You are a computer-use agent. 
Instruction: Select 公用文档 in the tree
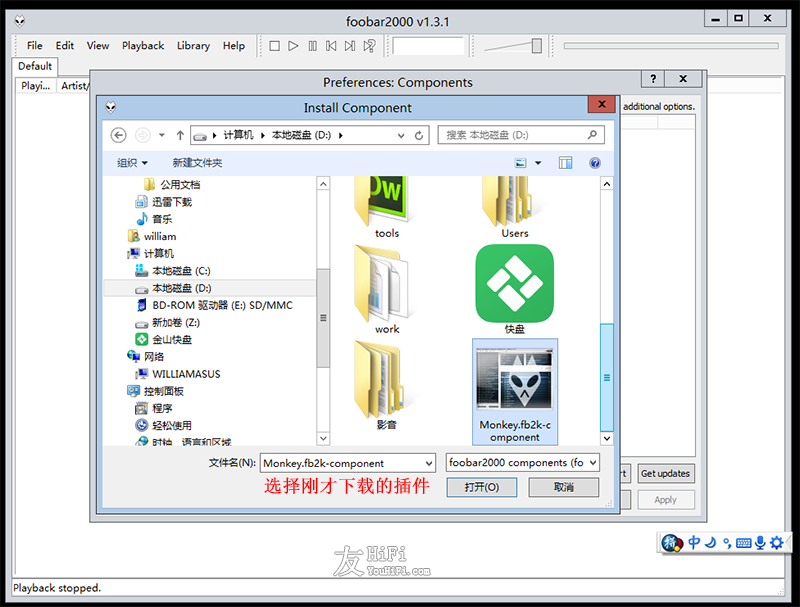[x=172, y=185]
